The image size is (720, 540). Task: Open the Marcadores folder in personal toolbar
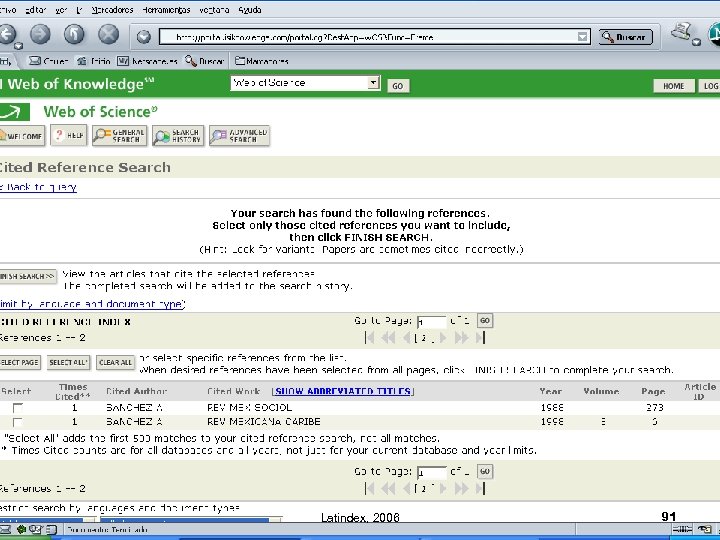point(261,61)
